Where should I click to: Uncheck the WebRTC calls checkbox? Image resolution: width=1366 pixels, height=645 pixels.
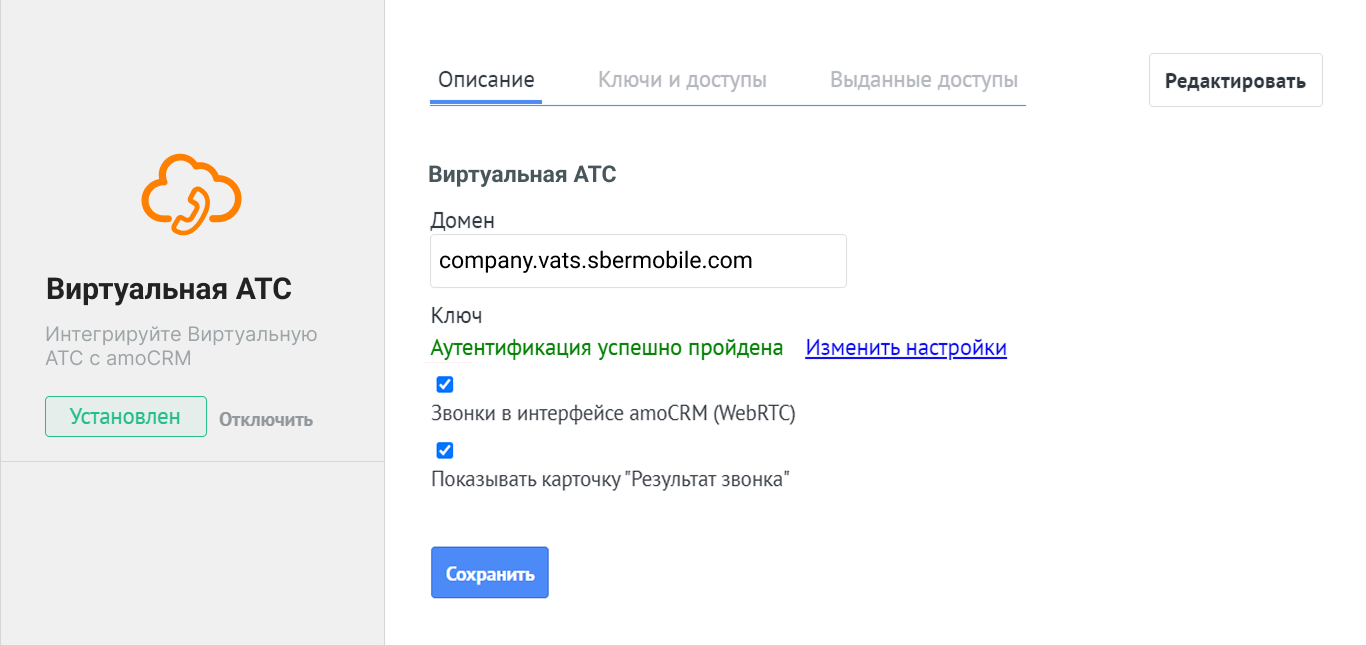click(x=445, y=385)
